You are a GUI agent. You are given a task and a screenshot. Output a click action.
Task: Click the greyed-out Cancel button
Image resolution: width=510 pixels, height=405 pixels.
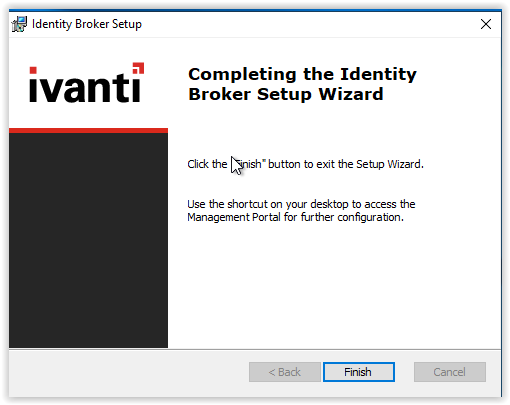point(450,372)
